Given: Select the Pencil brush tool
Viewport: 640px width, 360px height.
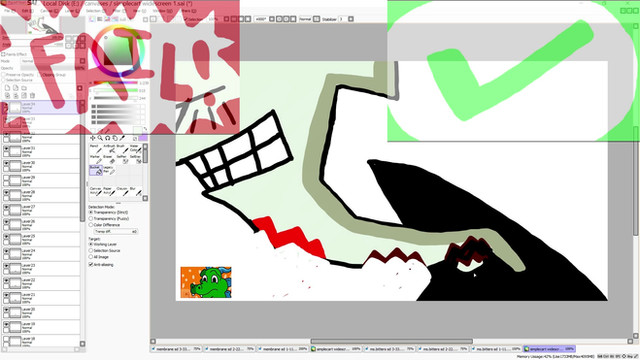Looking at the screenshot, I should 96,149.
